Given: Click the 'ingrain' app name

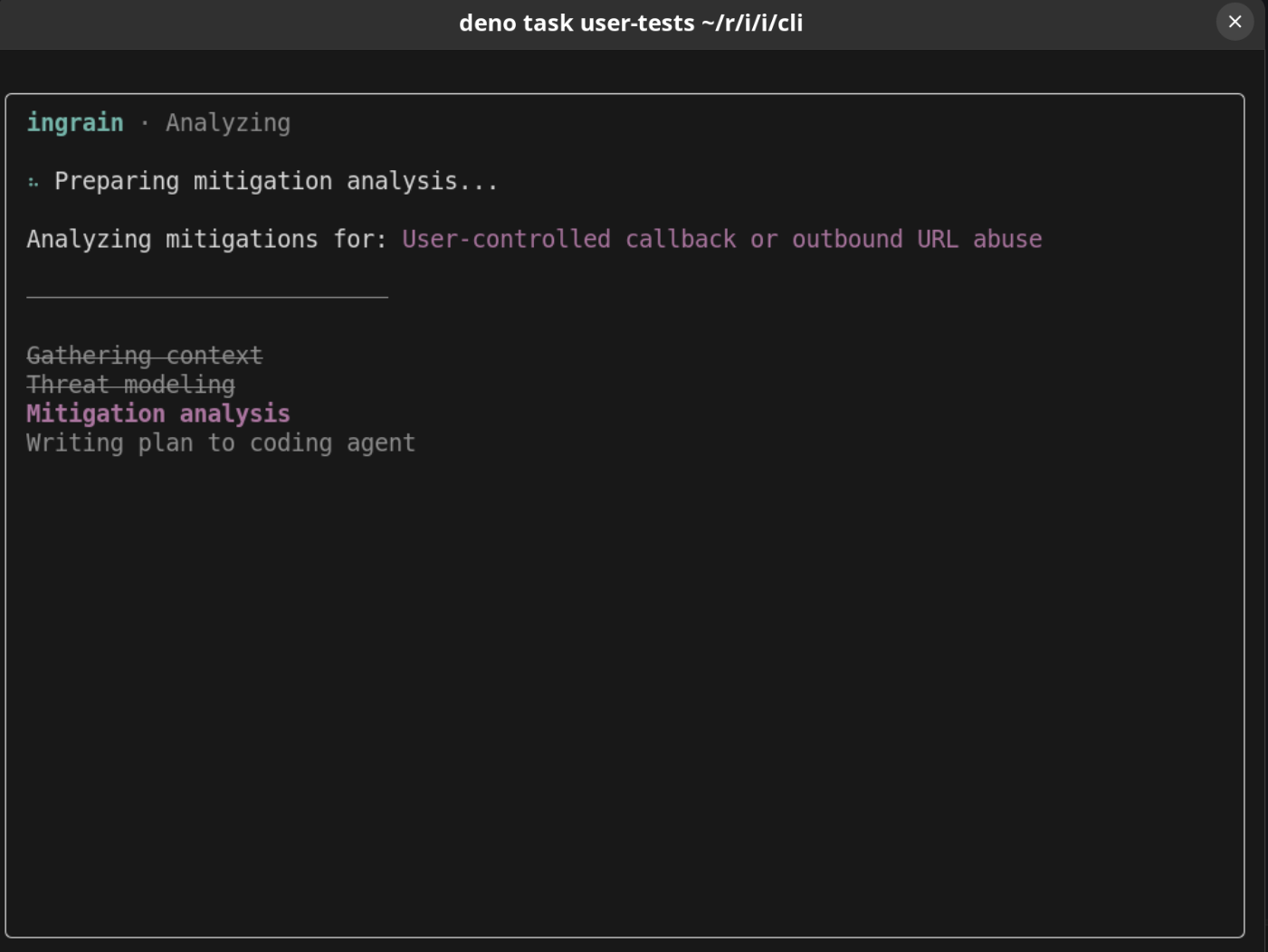Looking at the screenshot, I should point(75,122).
